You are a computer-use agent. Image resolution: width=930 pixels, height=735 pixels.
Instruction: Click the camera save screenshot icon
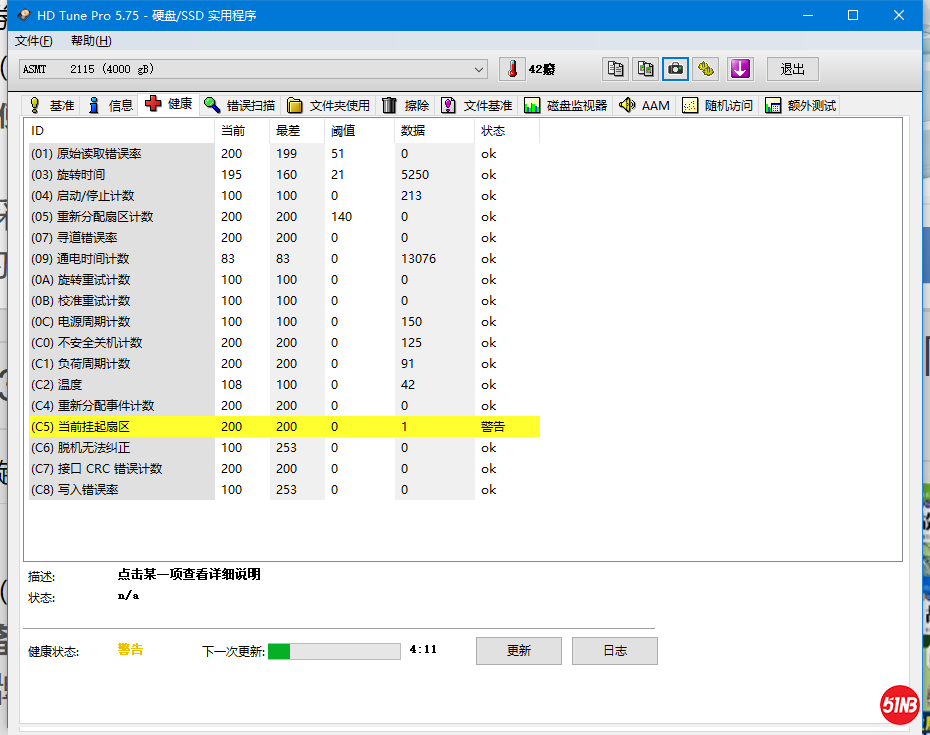pos(676,69)
